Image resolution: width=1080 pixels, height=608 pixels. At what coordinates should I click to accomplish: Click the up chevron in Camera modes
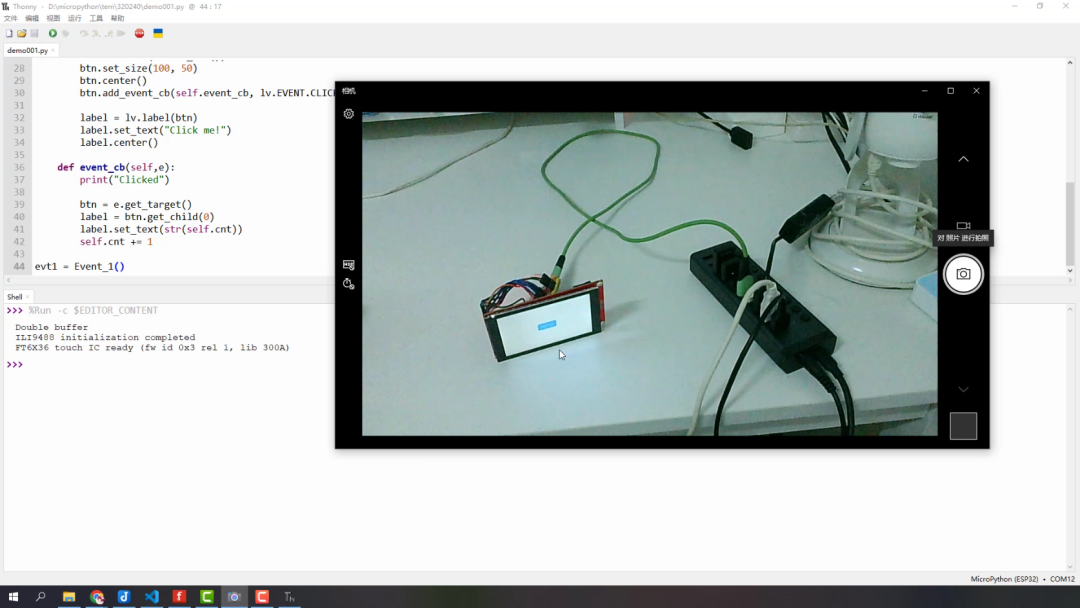pos(963,159)
